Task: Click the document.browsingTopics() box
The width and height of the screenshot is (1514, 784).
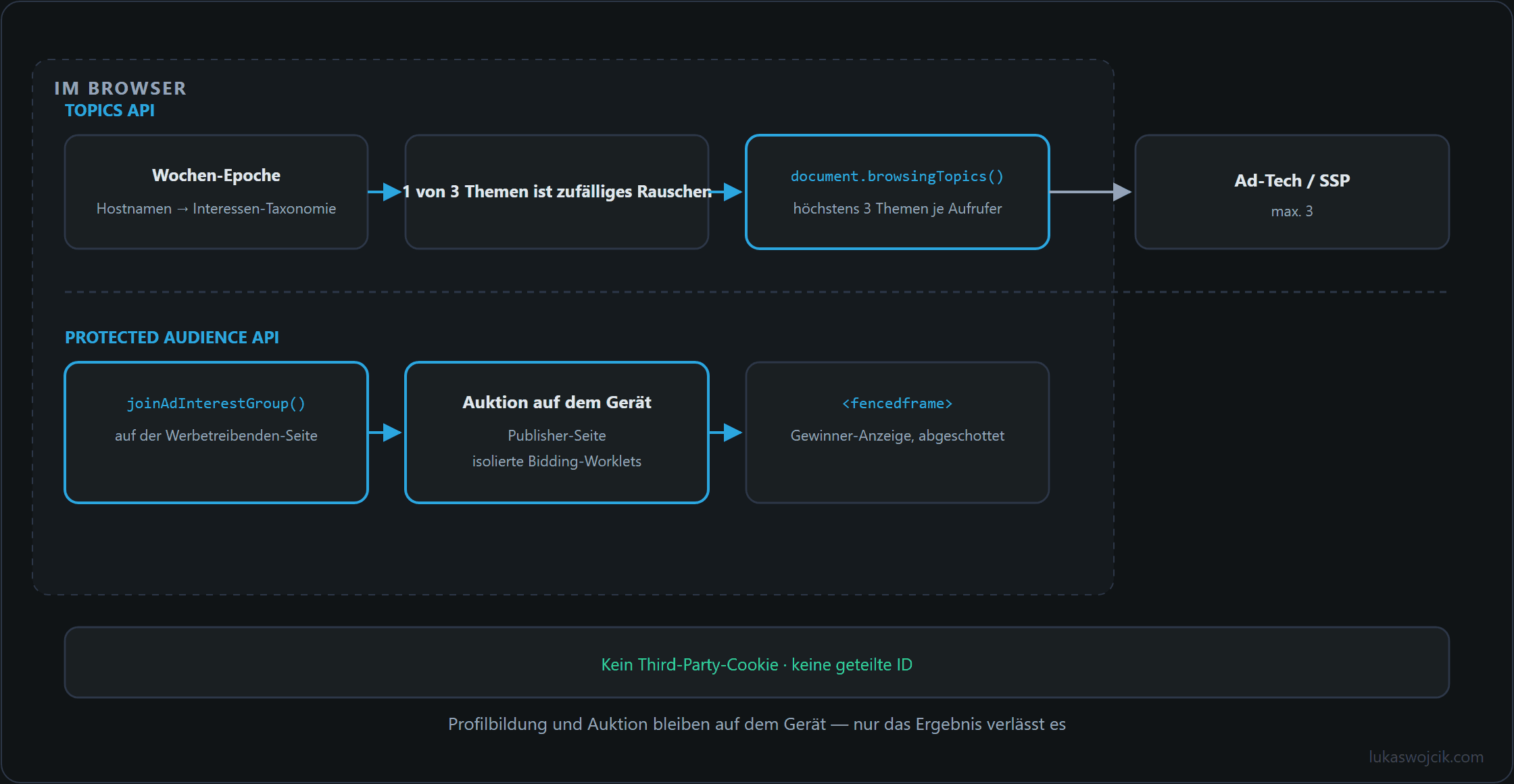Action: coord(898,192)
